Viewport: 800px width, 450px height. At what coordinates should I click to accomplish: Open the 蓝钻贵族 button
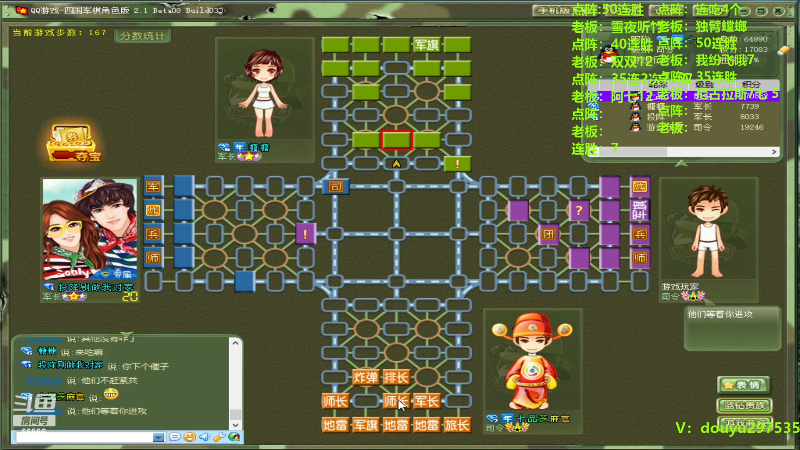[x=744, y=406]
